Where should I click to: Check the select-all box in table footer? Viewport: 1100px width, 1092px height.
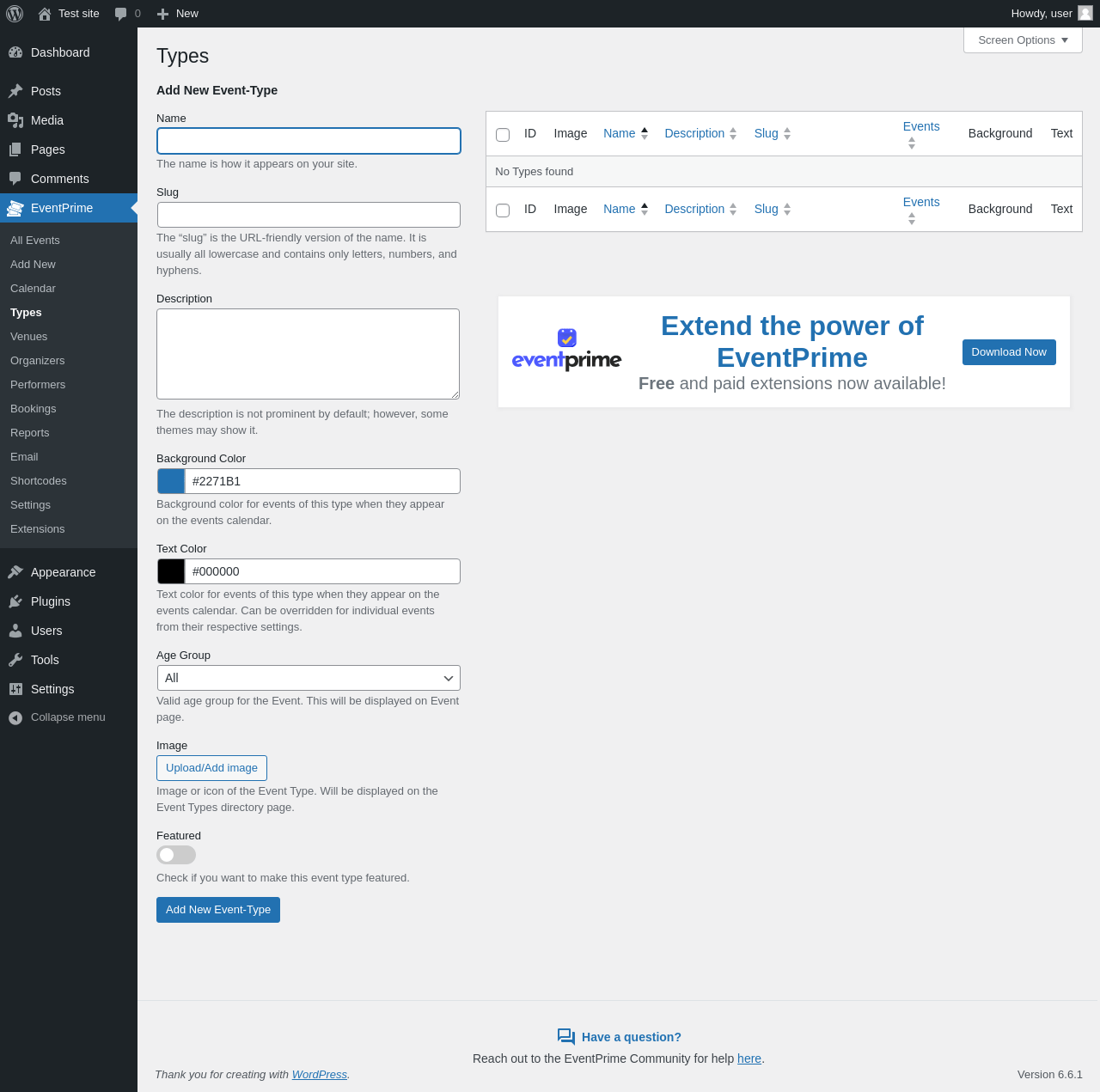pos(503,210)
